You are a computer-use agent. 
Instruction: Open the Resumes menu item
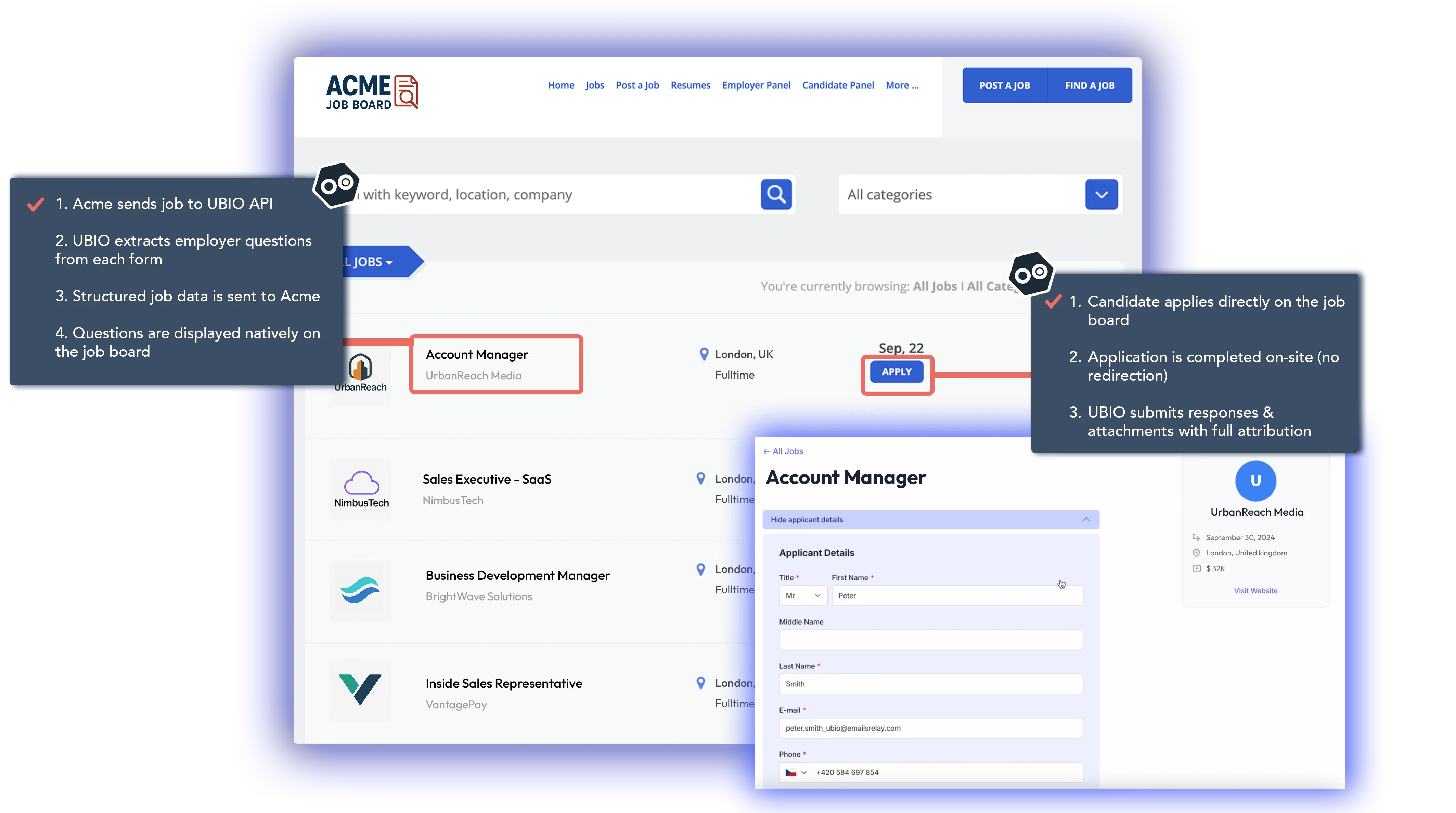690,85
